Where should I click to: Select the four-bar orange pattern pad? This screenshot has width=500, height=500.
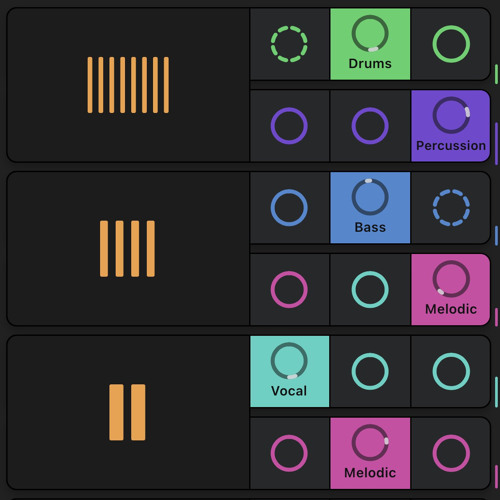click(128, 249)
